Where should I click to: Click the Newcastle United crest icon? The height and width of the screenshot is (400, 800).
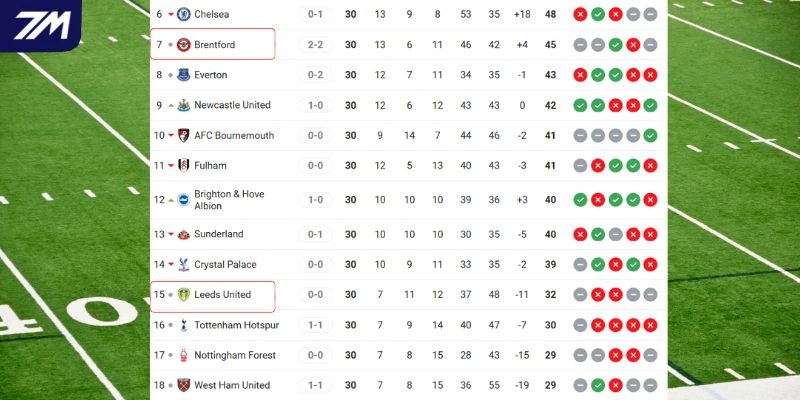tap(183, 105)
